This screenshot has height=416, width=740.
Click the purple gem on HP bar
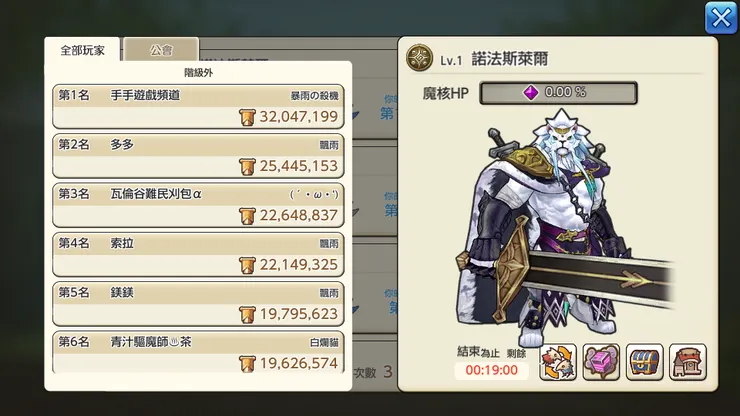click(x=531, y=92)
